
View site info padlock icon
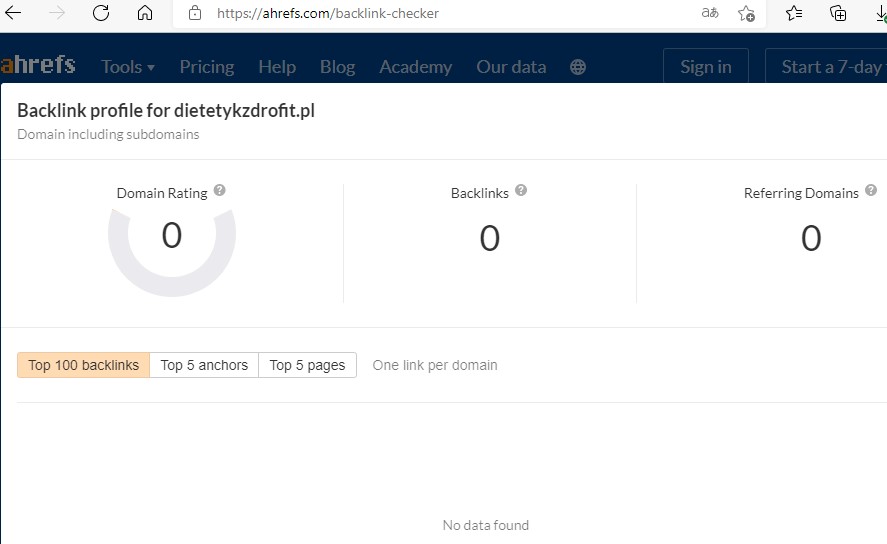pos(195,13)
